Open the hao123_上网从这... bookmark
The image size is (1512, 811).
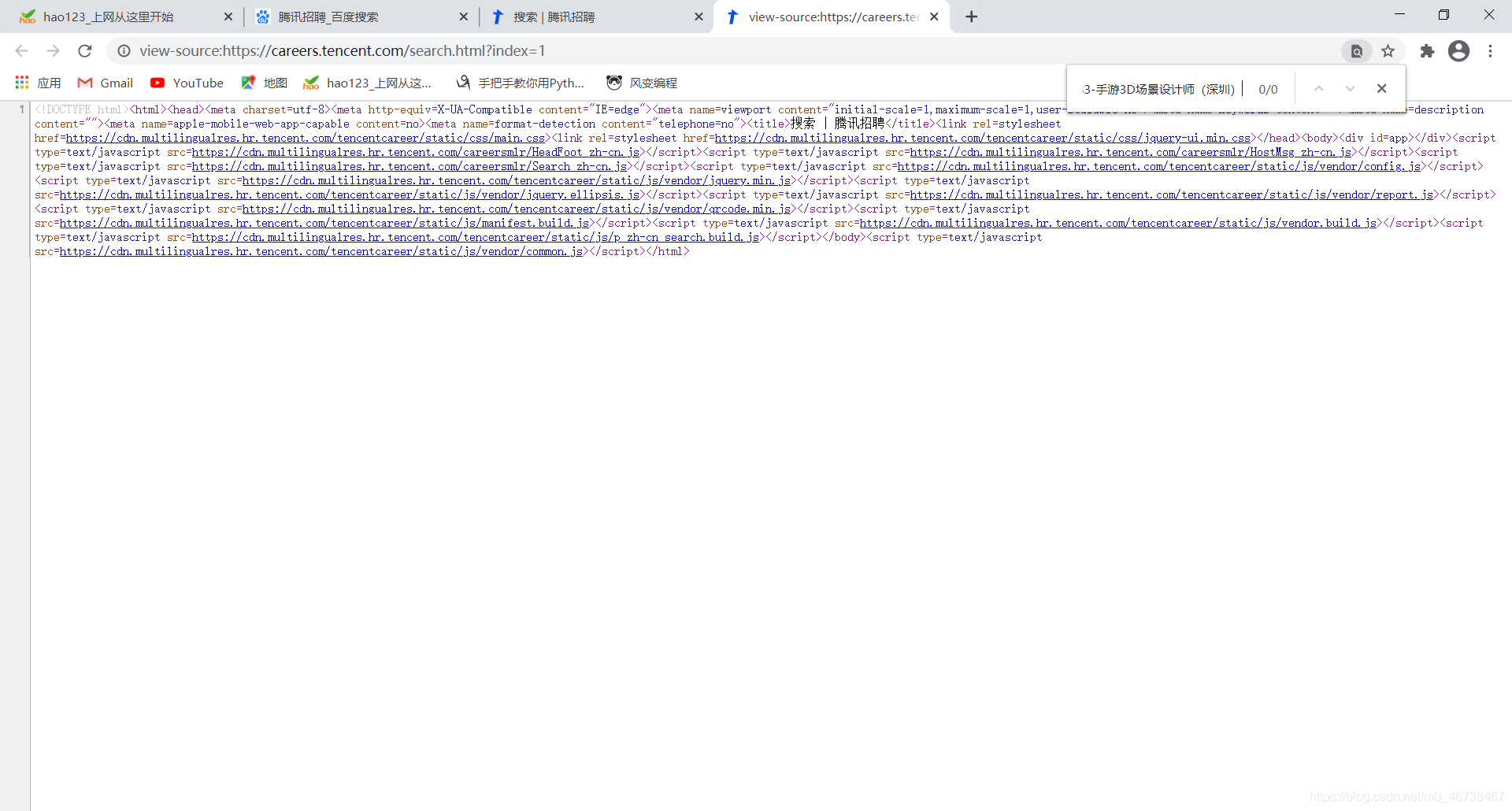click(x=367, y=83)
